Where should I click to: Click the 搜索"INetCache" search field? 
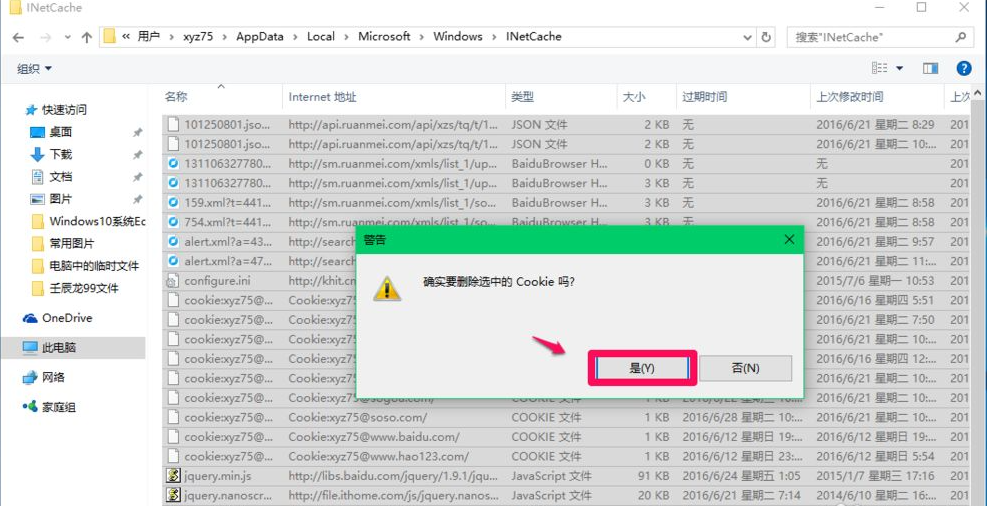click(870, 37)
